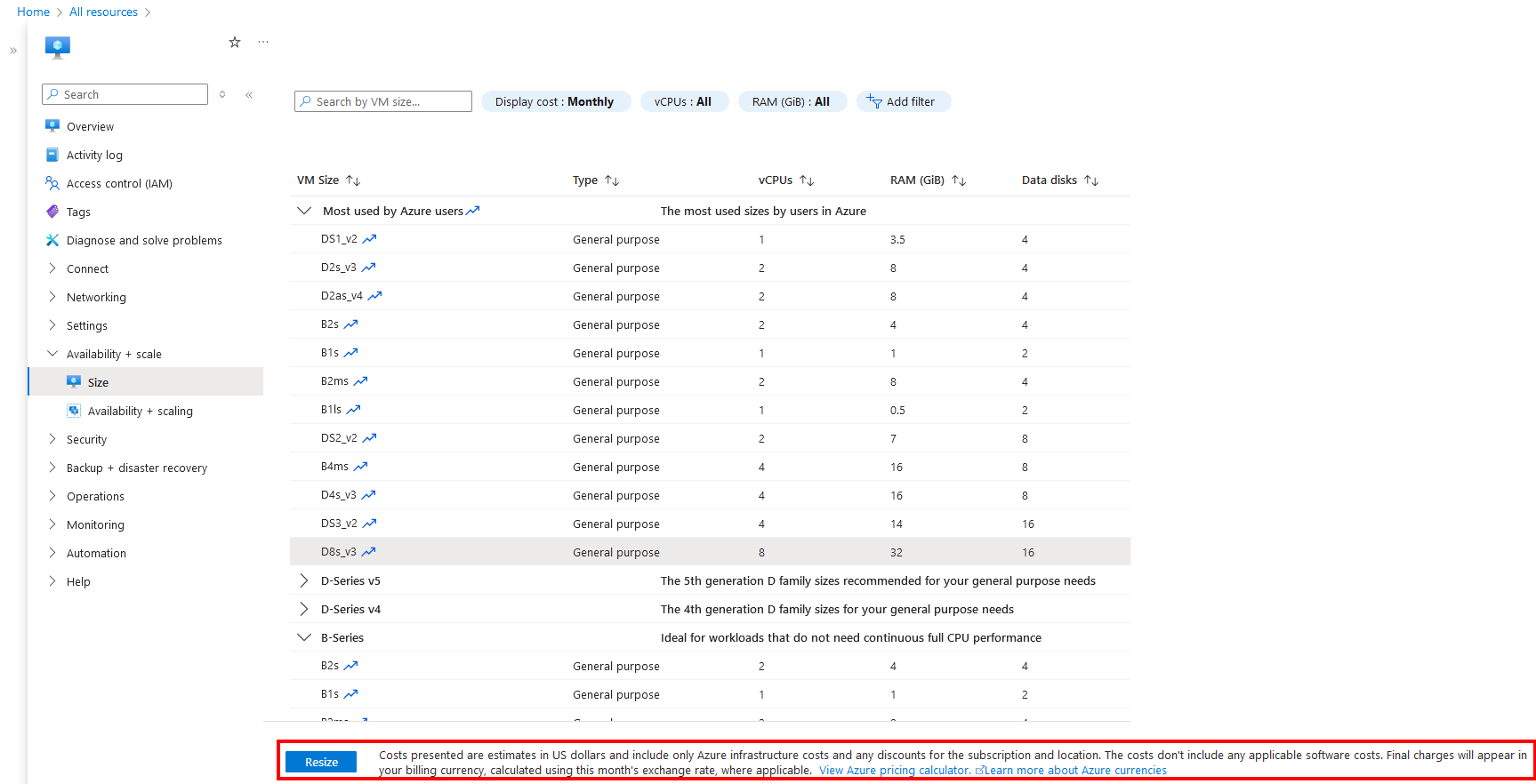
Task: Click the Activity log icon
Action: pyautogui.click(x=52, y=155)
